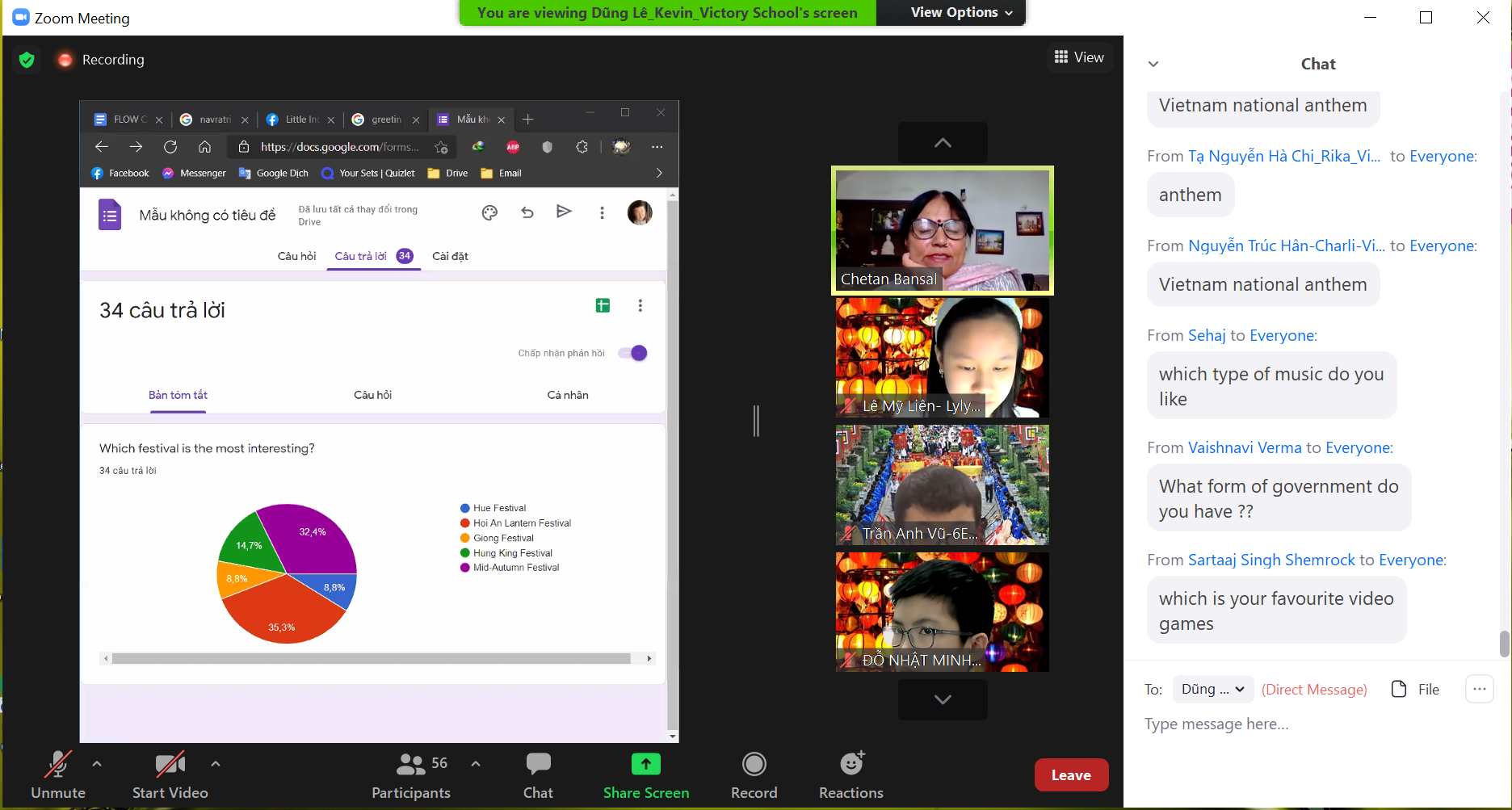1512x810 pixels.
Task: Open the View layout switcher
Action: coord(1079,57)
